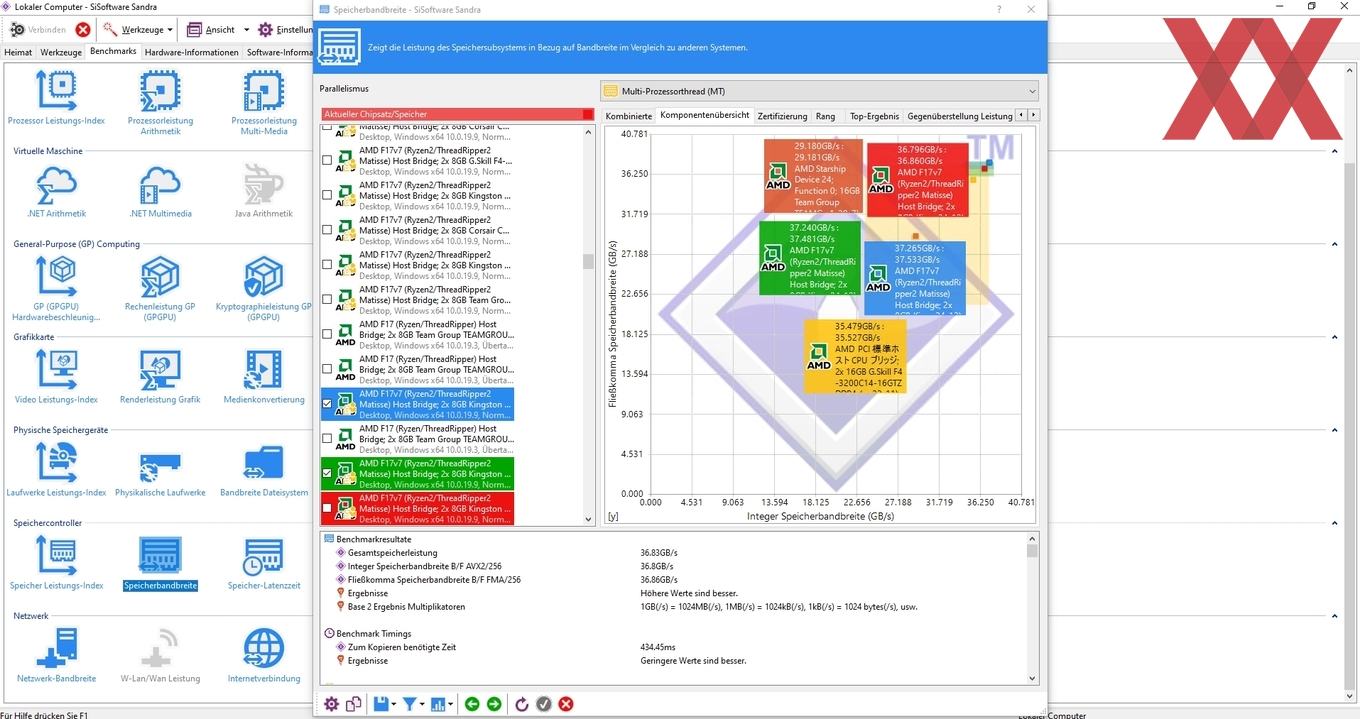The width and height of the screenshot is (1360, 719).
Task: Click the green 37.240GB/s result box in chart
Action: (x=809, y=257)
